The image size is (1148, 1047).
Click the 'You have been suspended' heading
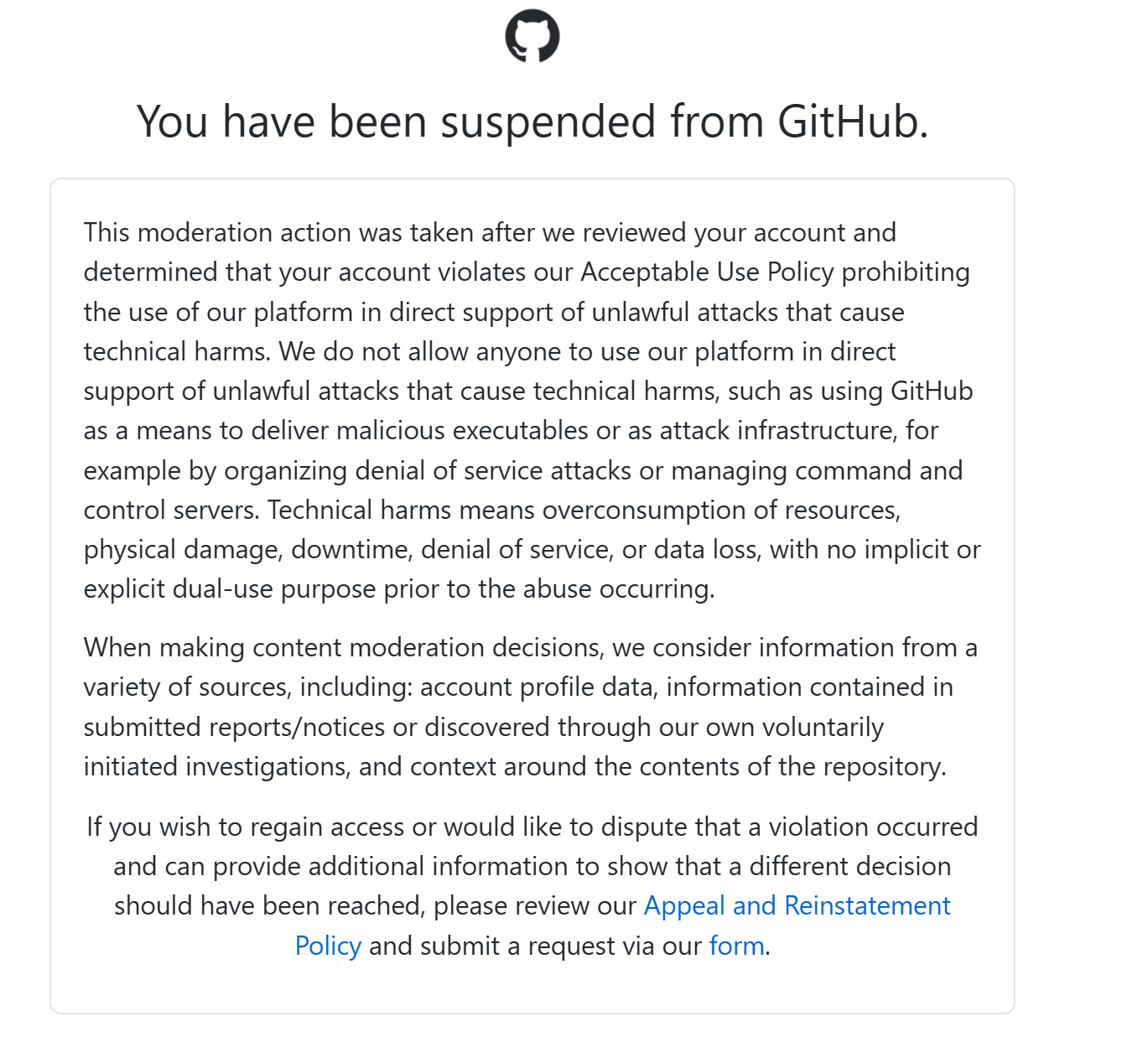(x=532, y=122)
